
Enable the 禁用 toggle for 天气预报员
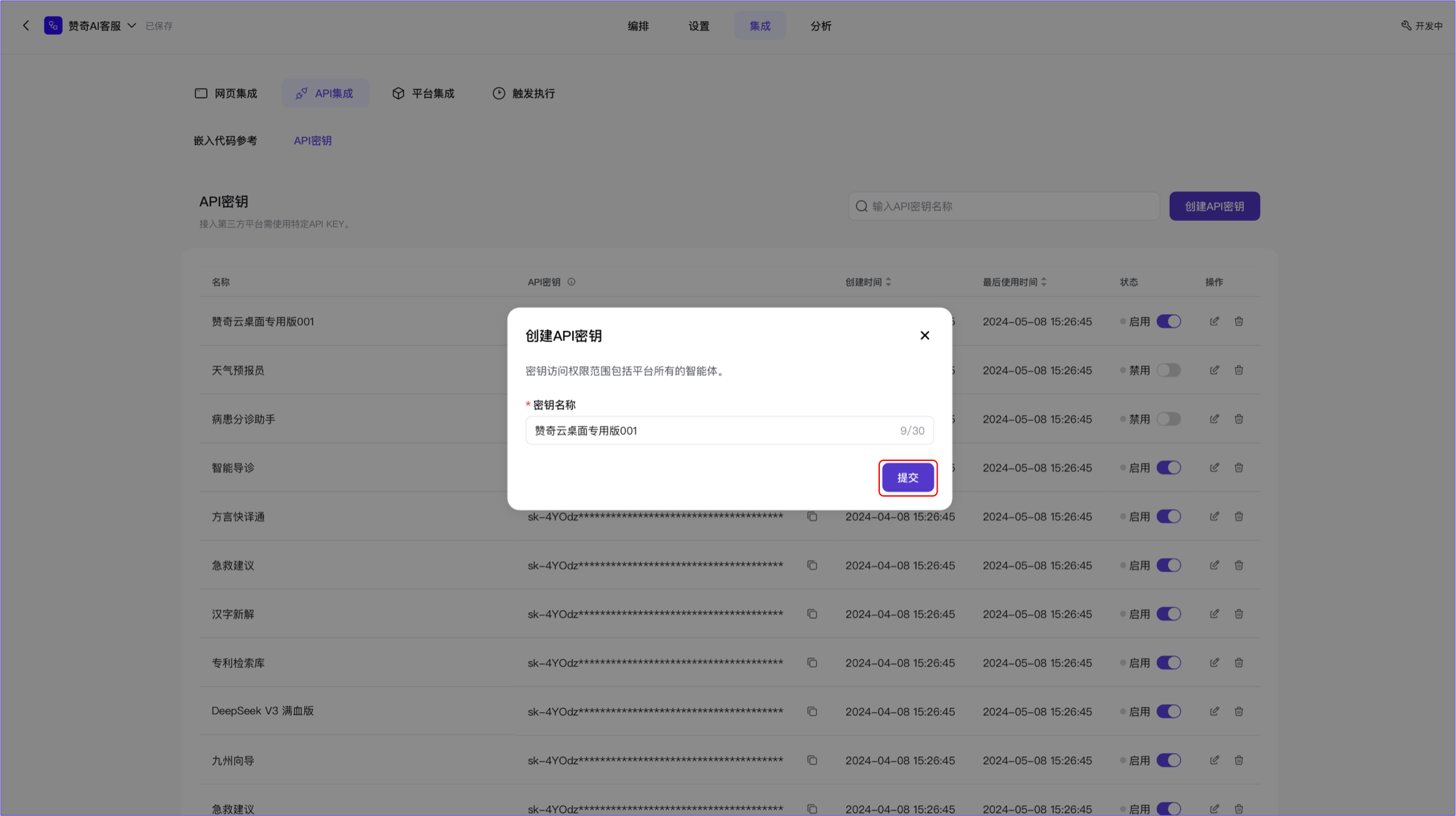coord(1169,370)
